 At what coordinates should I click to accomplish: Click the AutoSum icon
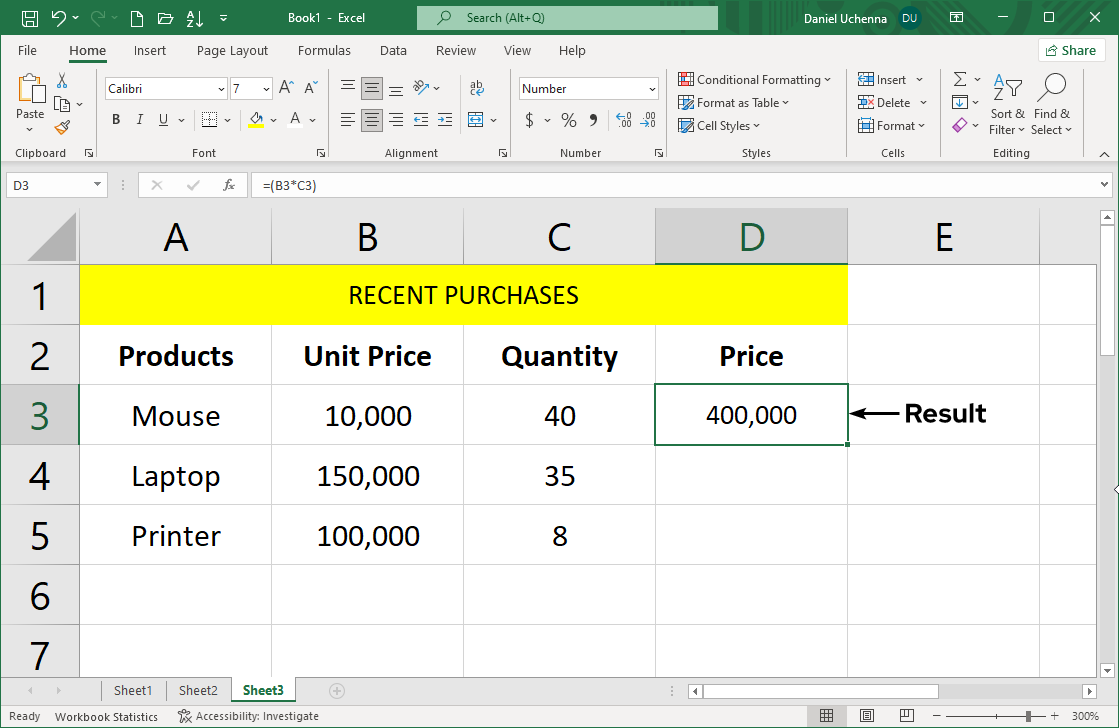click(x=959, y=79)
